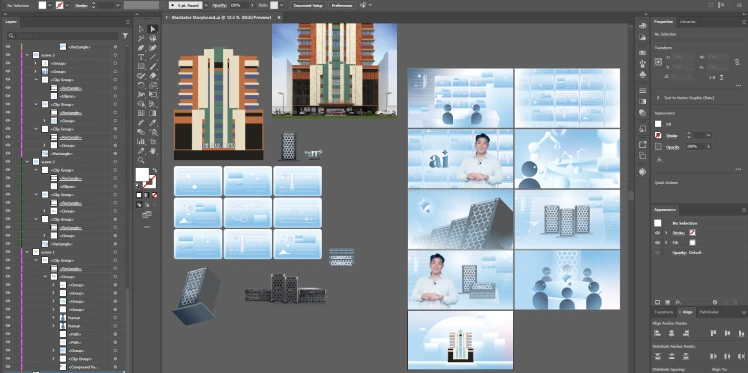
Task: Expand Text to Vector Graphic (Beta) section
Action: point(658,97)
